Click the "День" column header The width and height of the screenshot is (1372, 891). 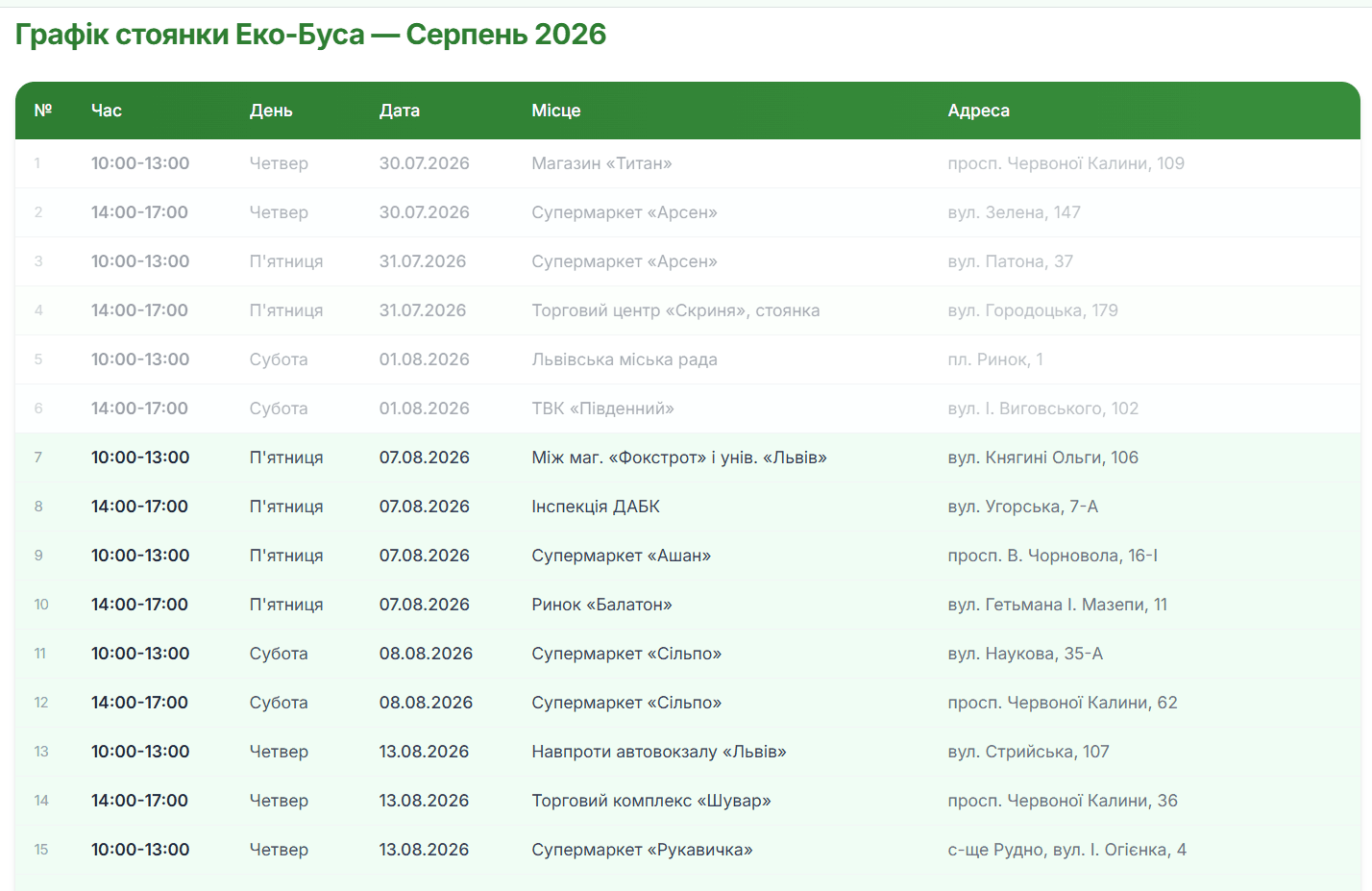click(271, 111)
